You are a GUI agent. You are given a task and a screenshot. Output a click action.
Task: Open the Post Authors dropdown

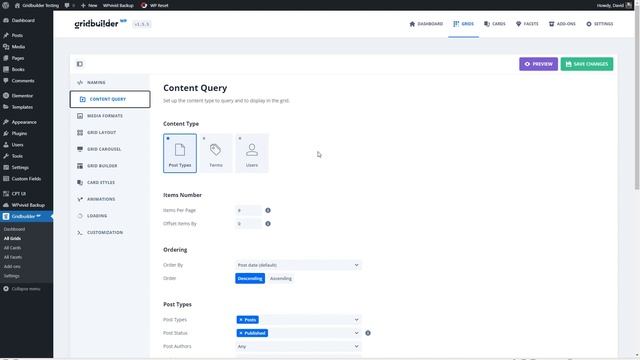pos(298,347)
